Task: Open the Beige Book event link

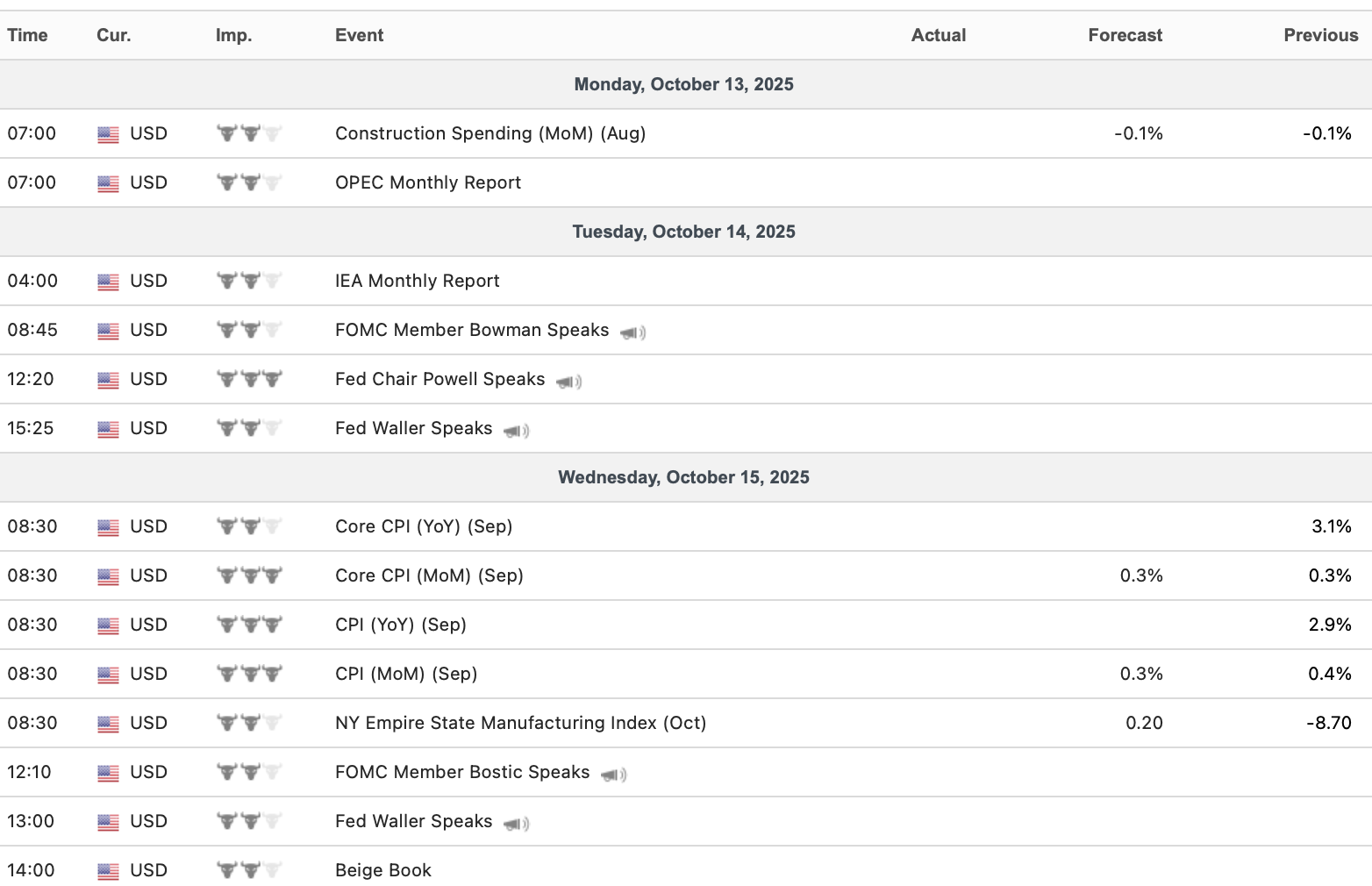Action: pyautogui.click(x=382, y=870)
